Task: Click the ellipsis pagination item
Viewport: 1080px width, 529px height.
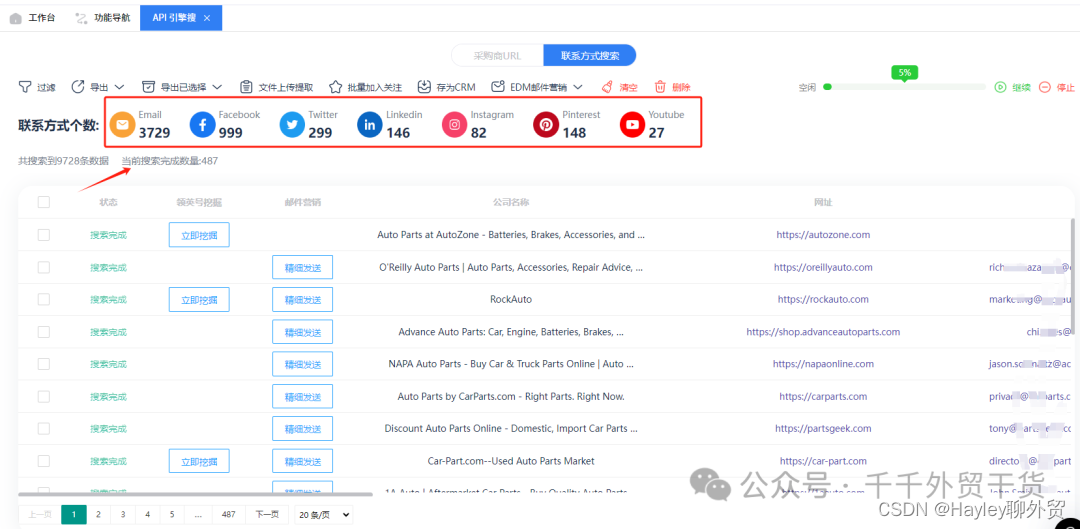Action: tap(198, 515)
